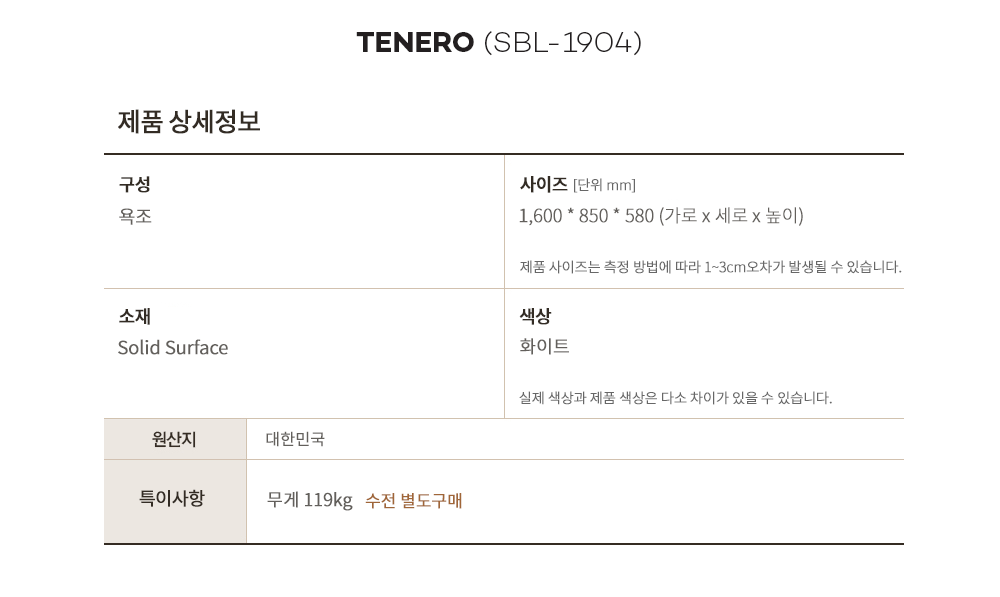Click the 구성 label
The height and width of the screenshot is (597, 1000).
tap(135, 185)
